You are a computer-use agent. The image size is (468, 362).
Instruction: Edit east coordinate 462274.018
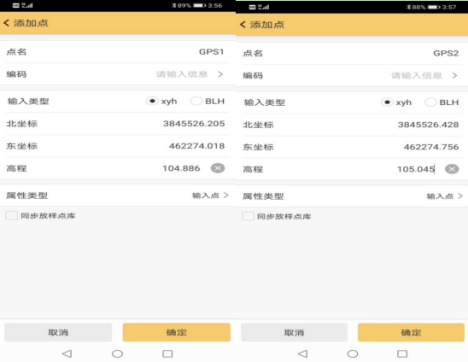(117, 146)
